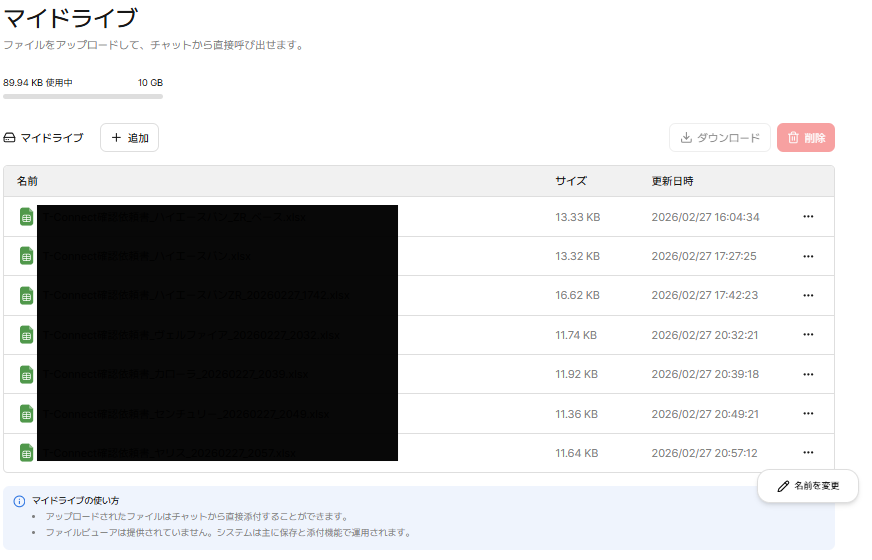Click the ダウンロード button

[720, 137]
